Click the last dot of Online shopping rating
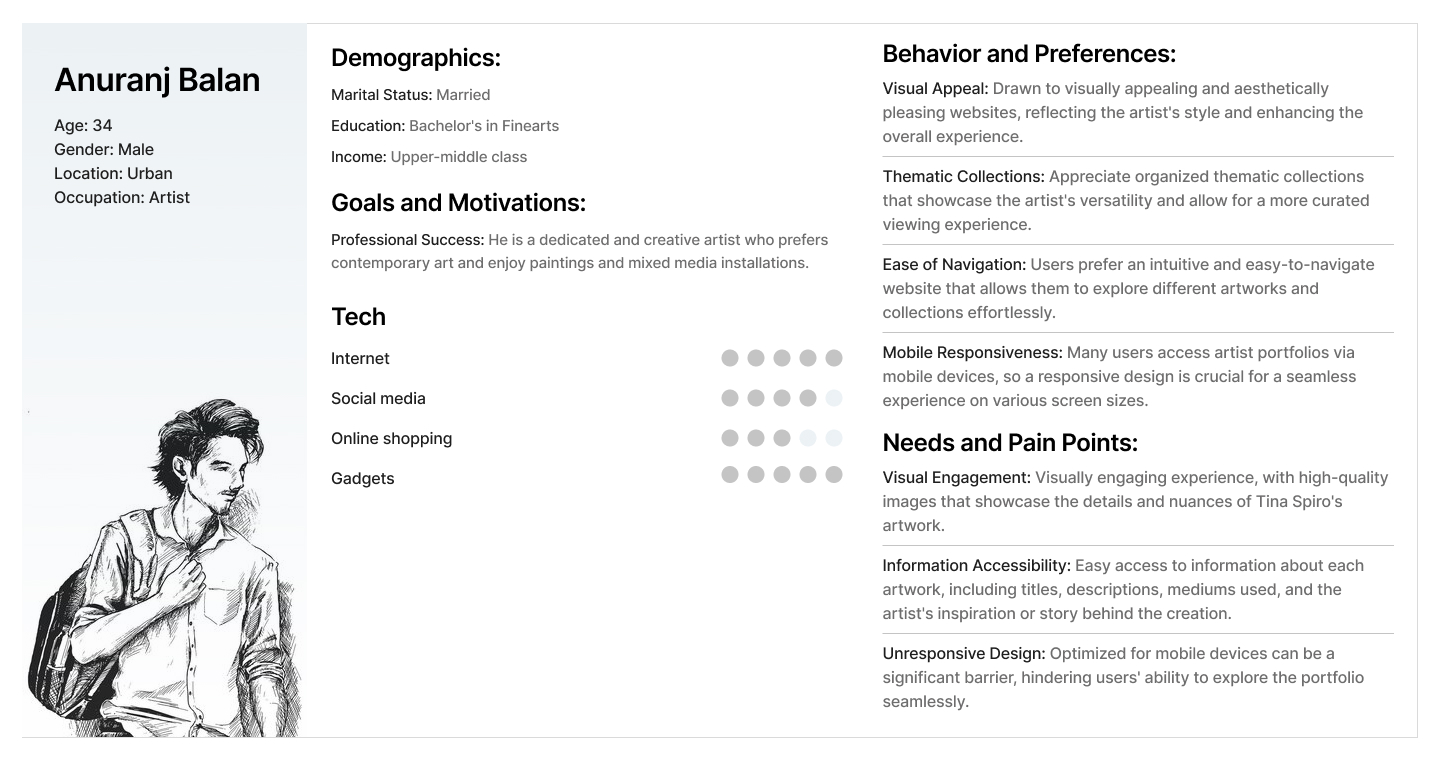 point(834,438)
